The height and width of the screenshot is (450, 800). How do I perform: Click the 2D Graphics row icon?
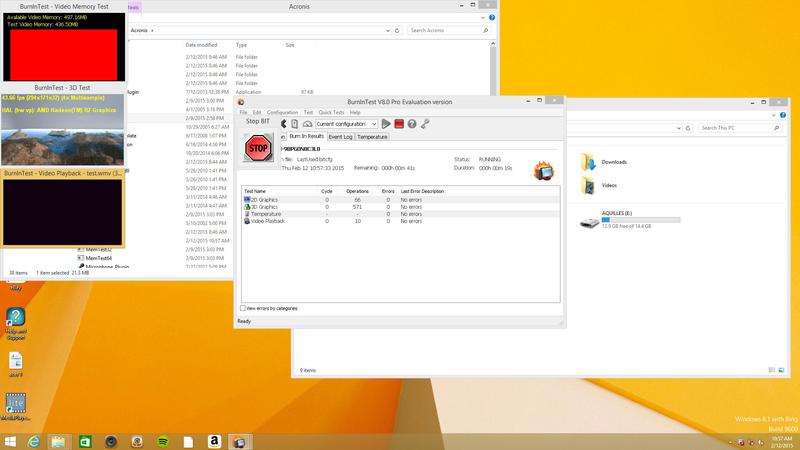pos(247,199)
